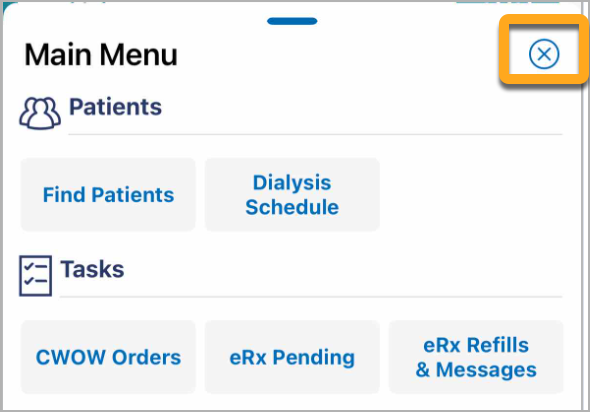Click the word Orders in the CWOW tile

[146, 357]
